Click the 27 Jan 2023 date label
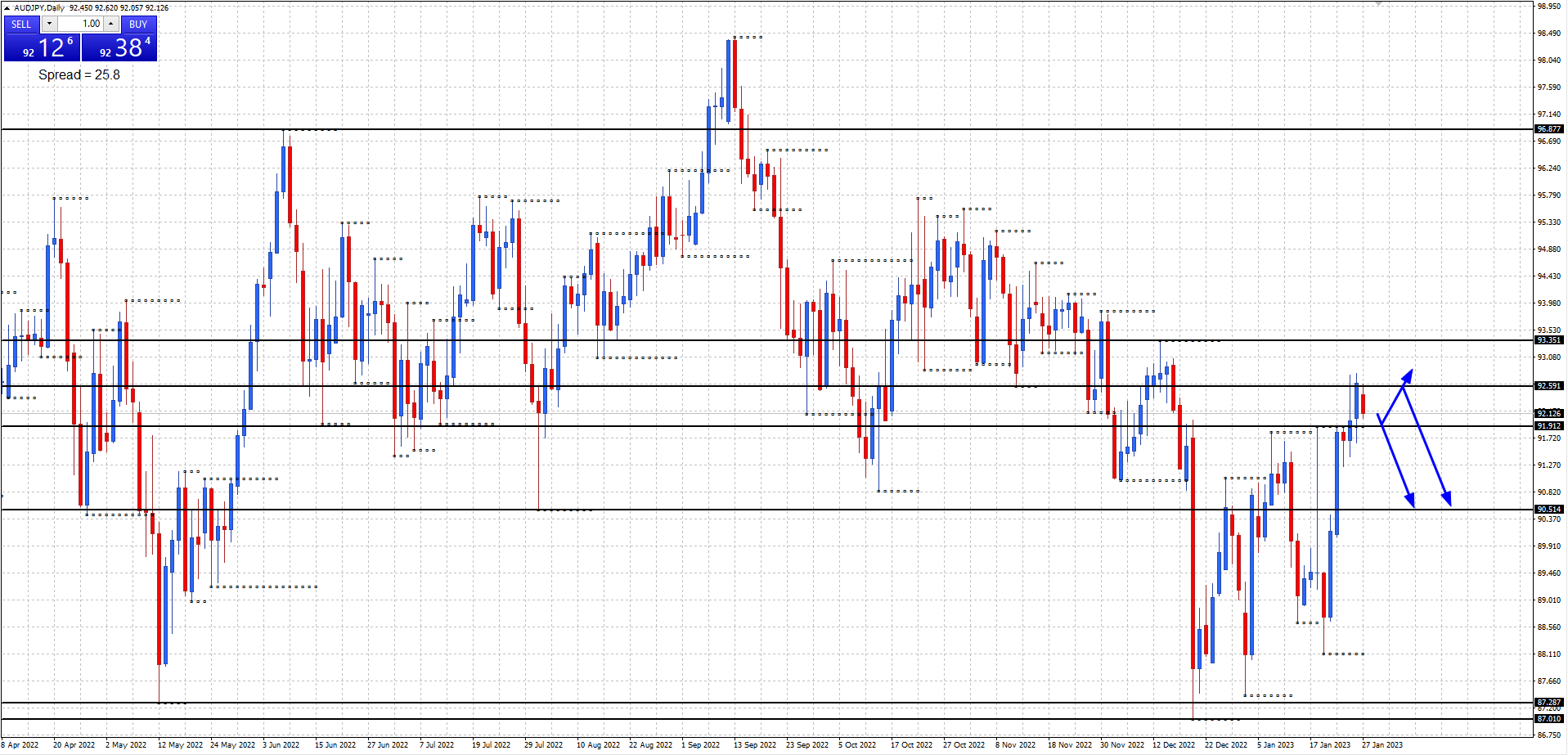 click(1382, 745)
